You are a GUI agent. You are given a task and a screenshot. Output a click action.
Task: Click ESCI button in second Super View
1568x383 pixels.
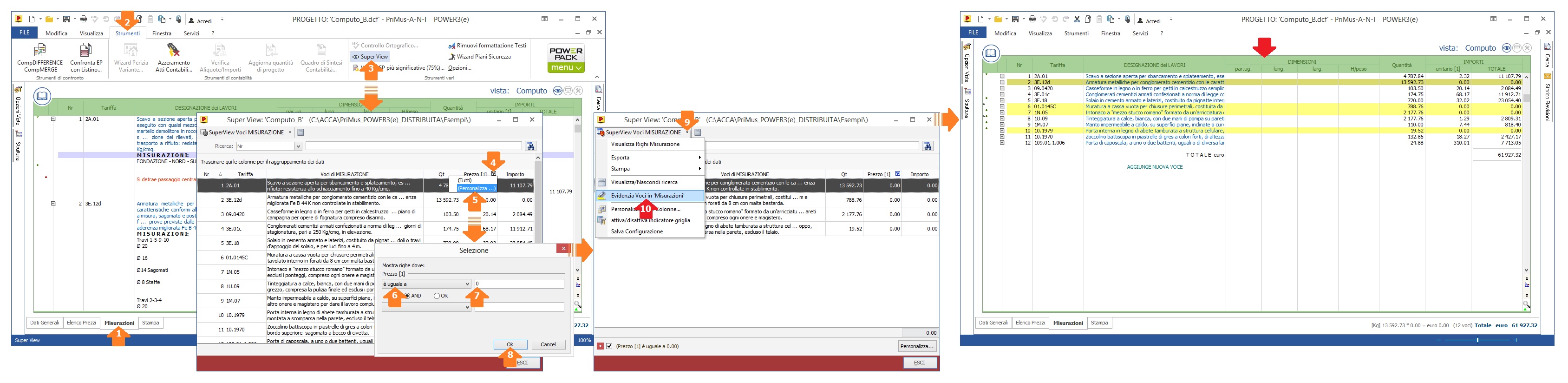coord(919,363)
